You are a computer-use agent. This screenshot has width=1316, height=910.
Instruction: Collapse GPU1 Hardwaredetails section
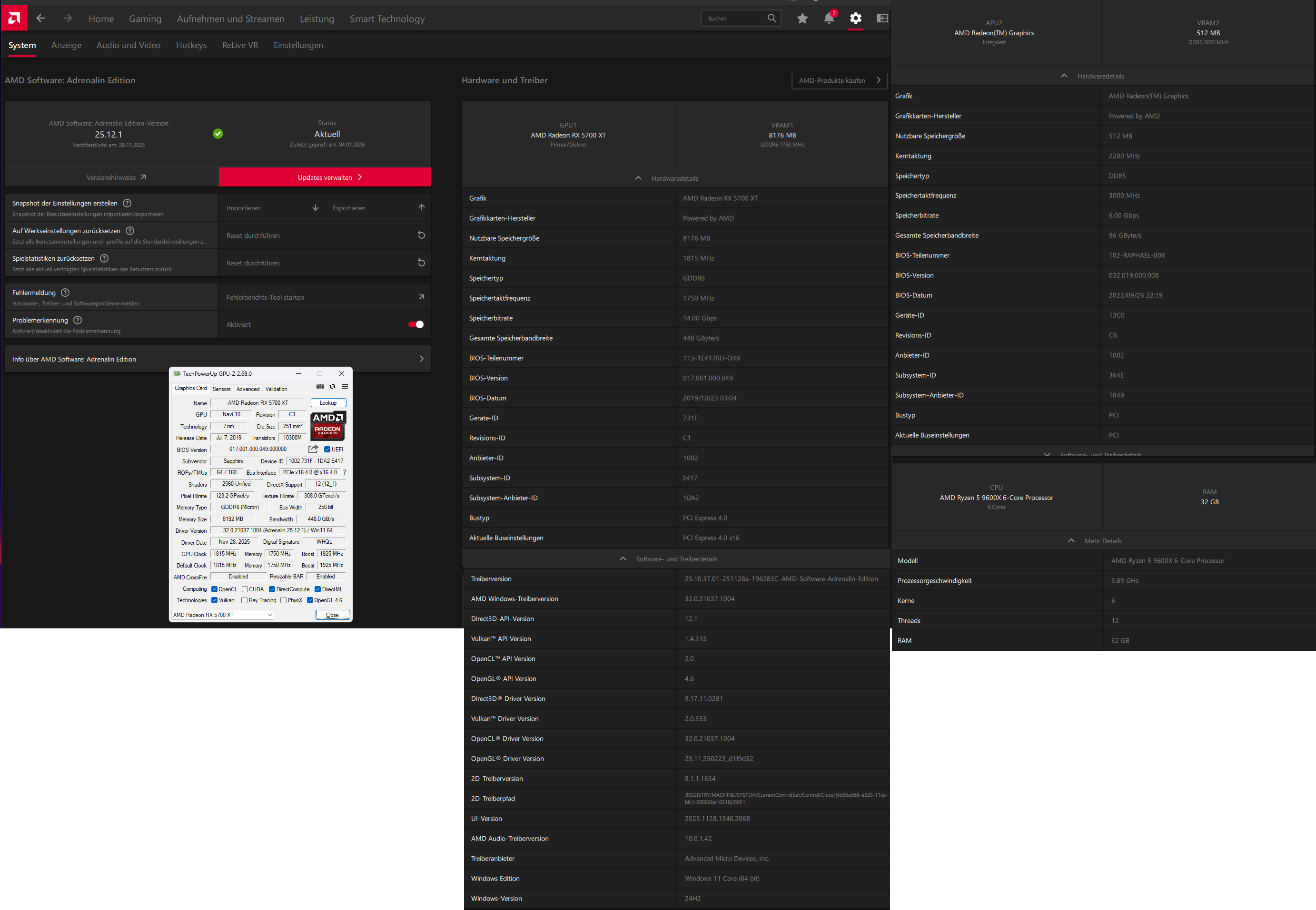[675, 178]
